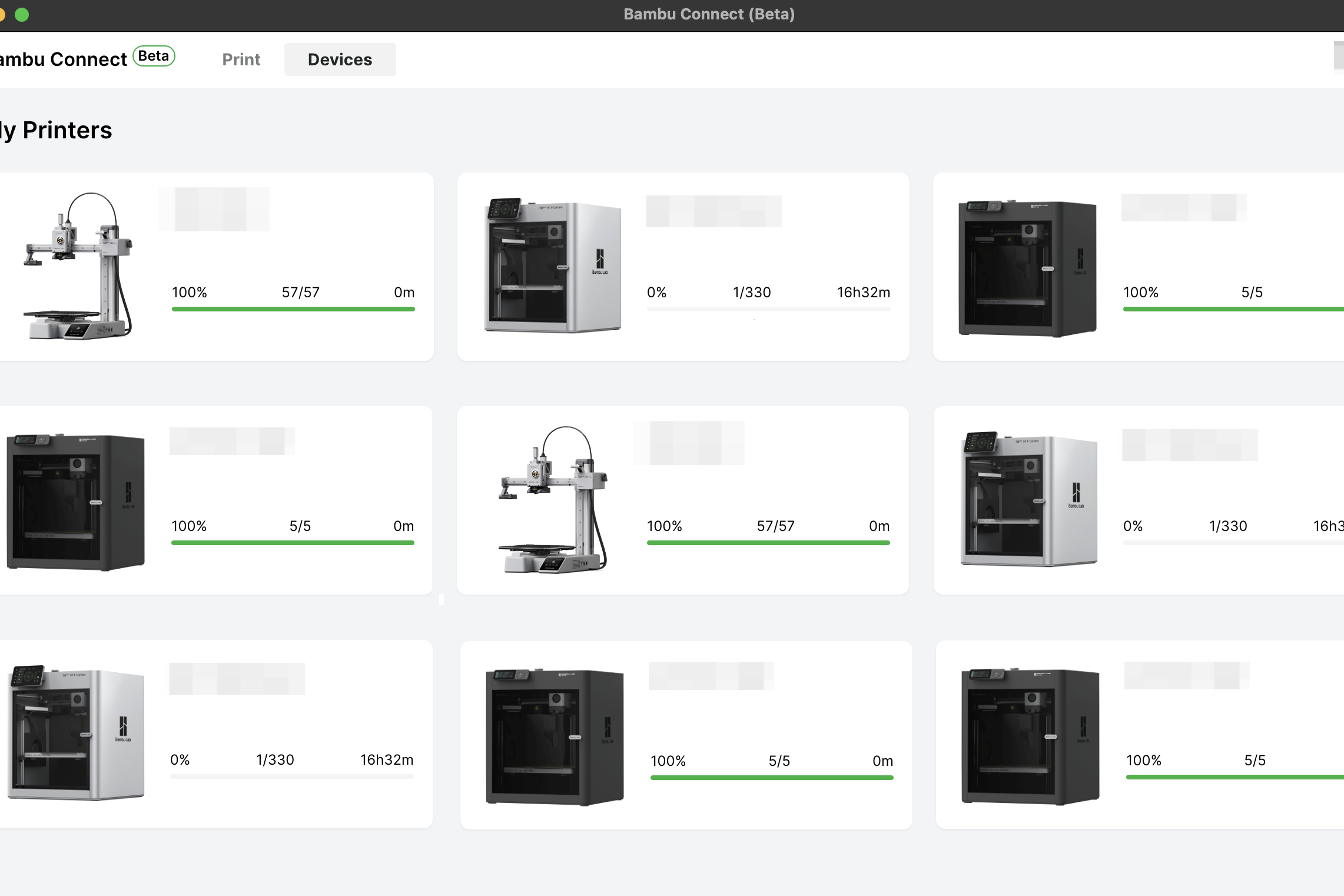Click the green window zoom button
Screen dimensions: 1344x896
pyautogui.click(x=22, y=14)
